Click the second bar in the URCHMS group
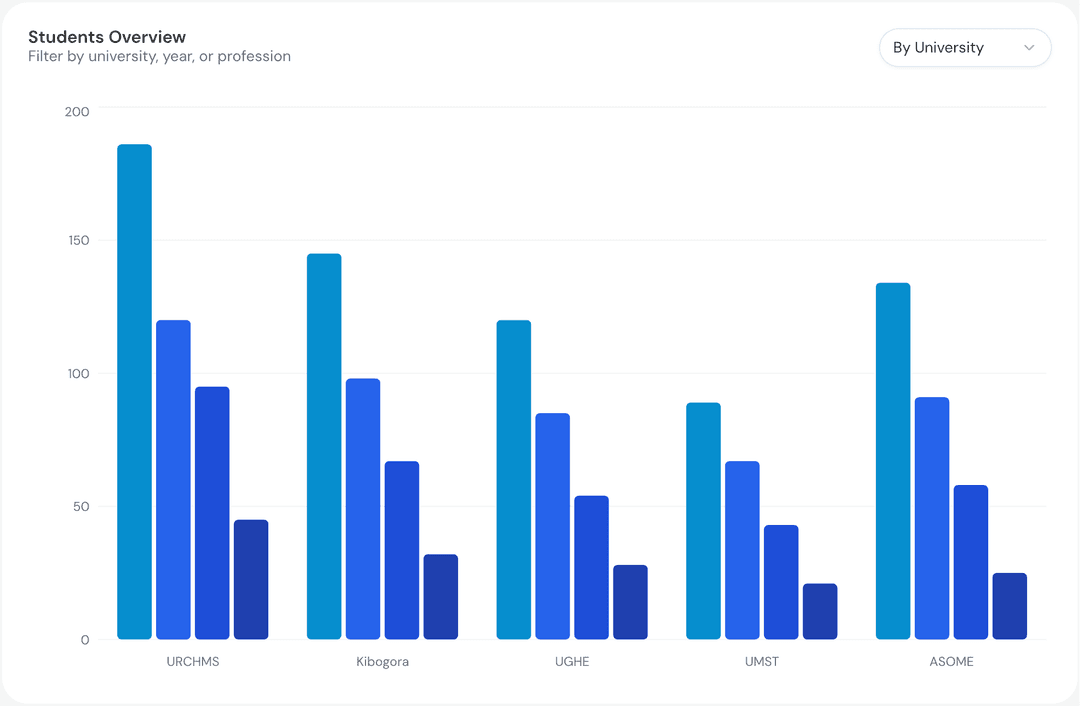This screenshot has width=1080, height=706. [x=173, y=479]
